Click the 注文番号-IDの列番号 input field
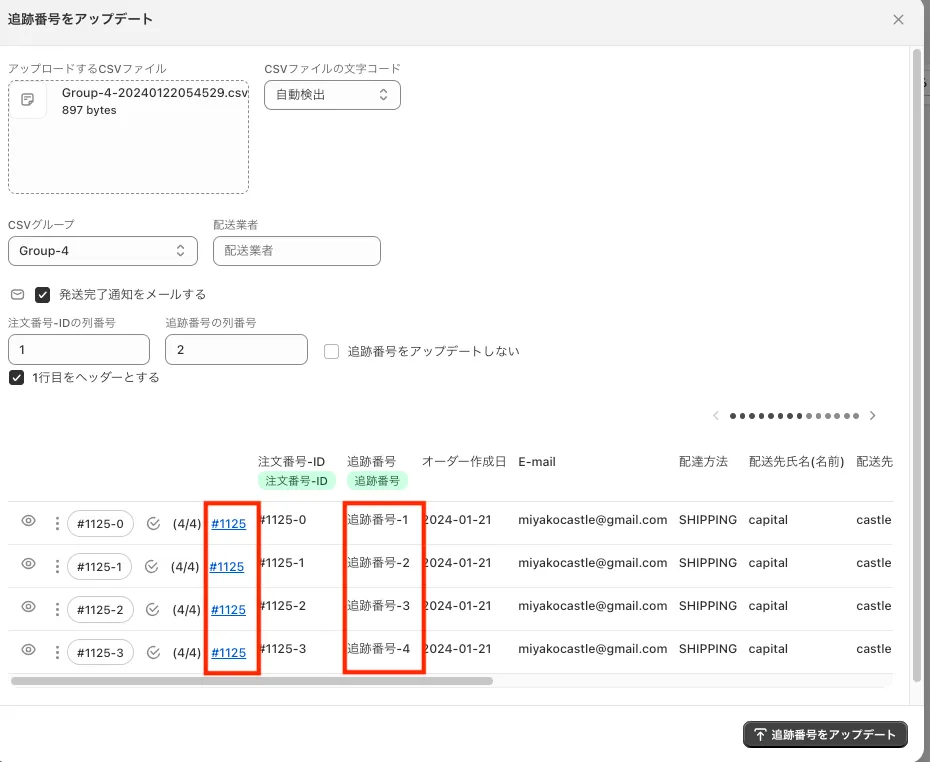Viewport: 930px width, 762px height. point(78,349)
